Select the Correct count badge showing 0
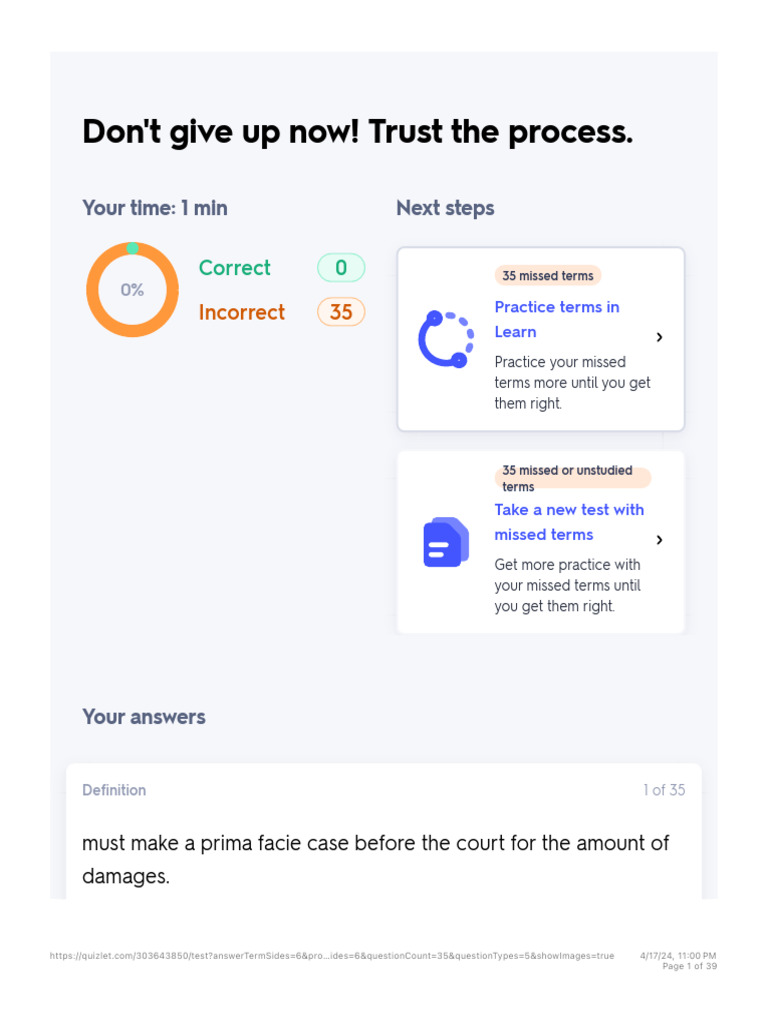 coord(341,268)
